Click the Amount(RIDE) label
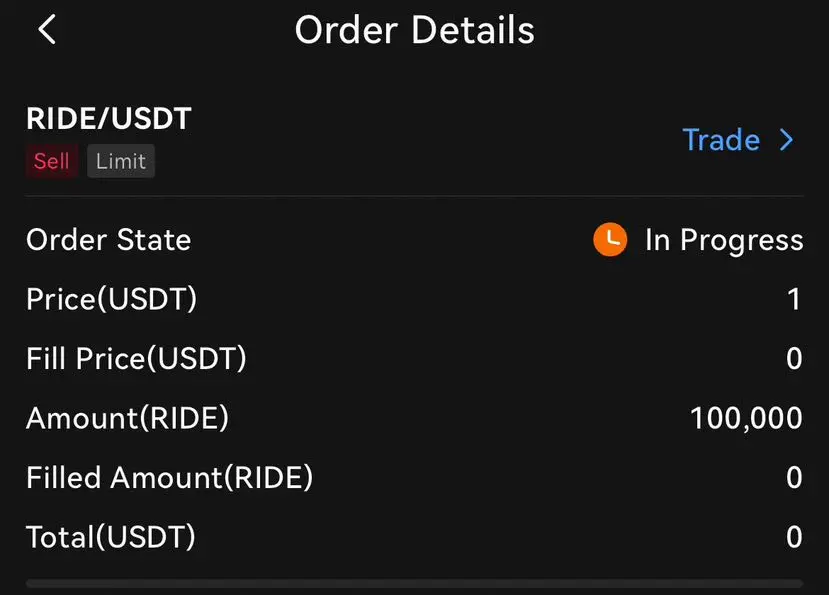 (x=127, y=418)
